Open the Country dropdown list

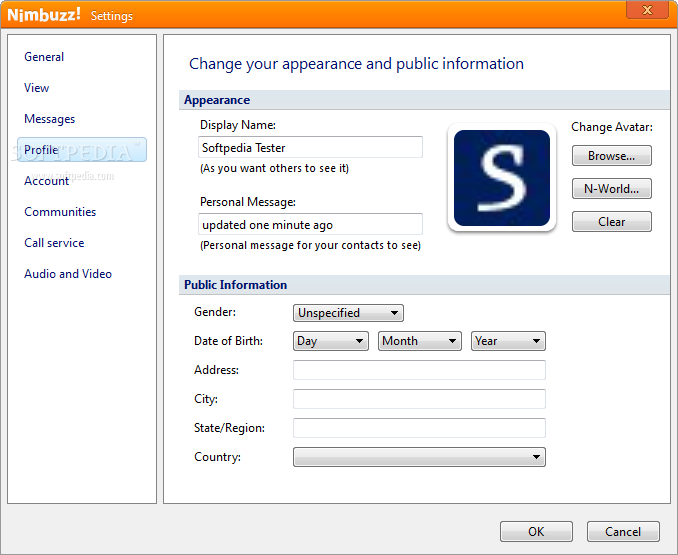point(419,457)
